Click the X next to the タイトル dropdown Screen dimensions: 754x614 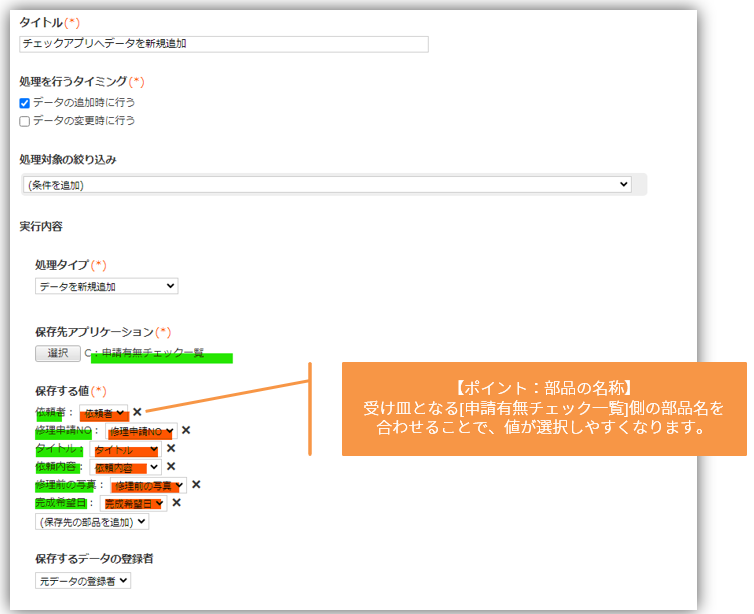click(x=171, y=448)
